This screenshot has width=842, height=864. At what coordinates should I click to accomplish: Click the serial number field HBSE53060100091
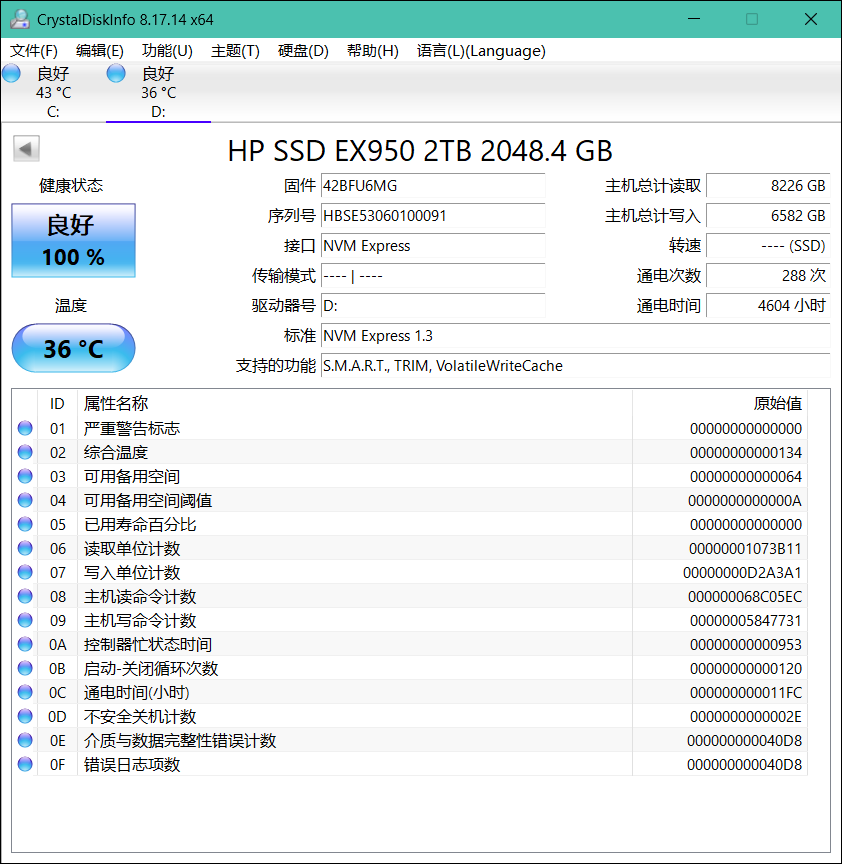click(433, 215)
